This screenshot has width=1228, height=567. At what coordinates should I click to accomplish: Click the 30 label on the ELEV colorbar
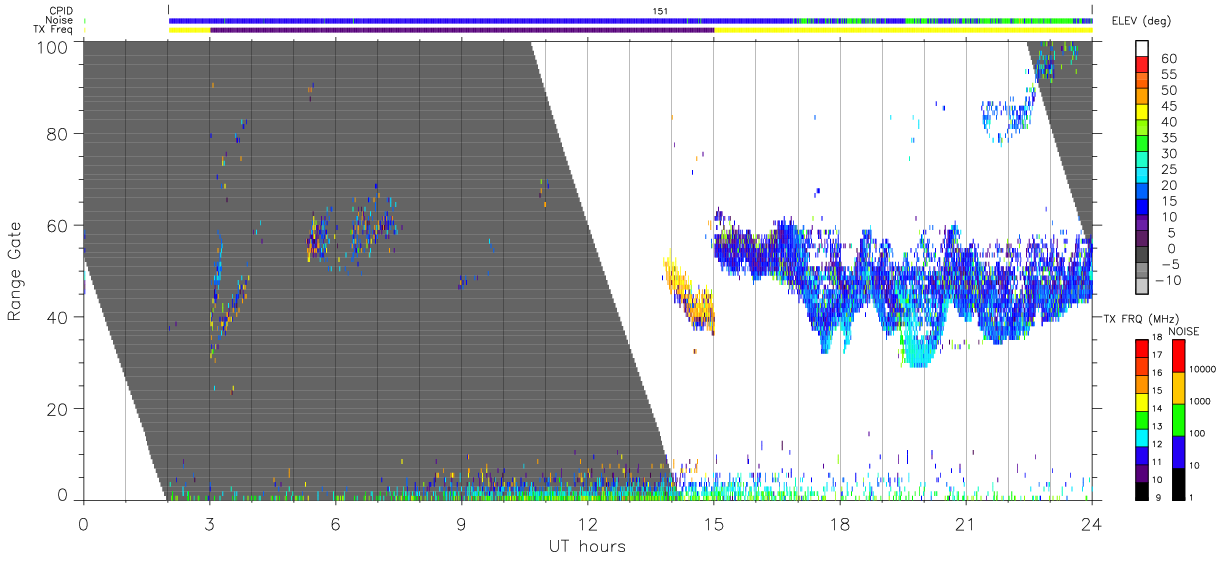tap(1168, 154)
